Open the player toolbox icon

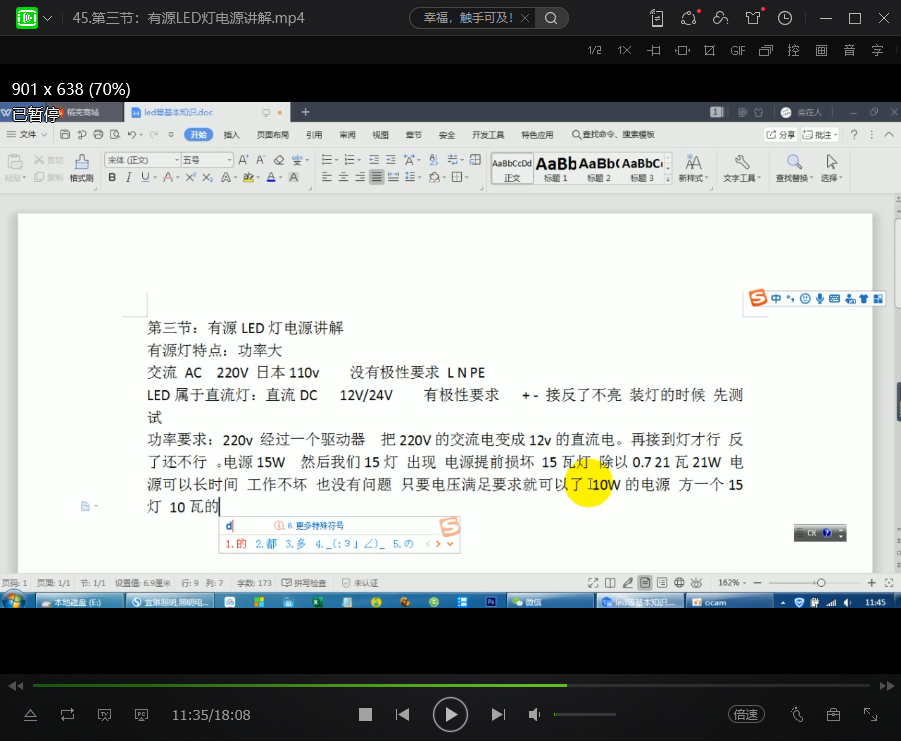click(x=833, y=714)
